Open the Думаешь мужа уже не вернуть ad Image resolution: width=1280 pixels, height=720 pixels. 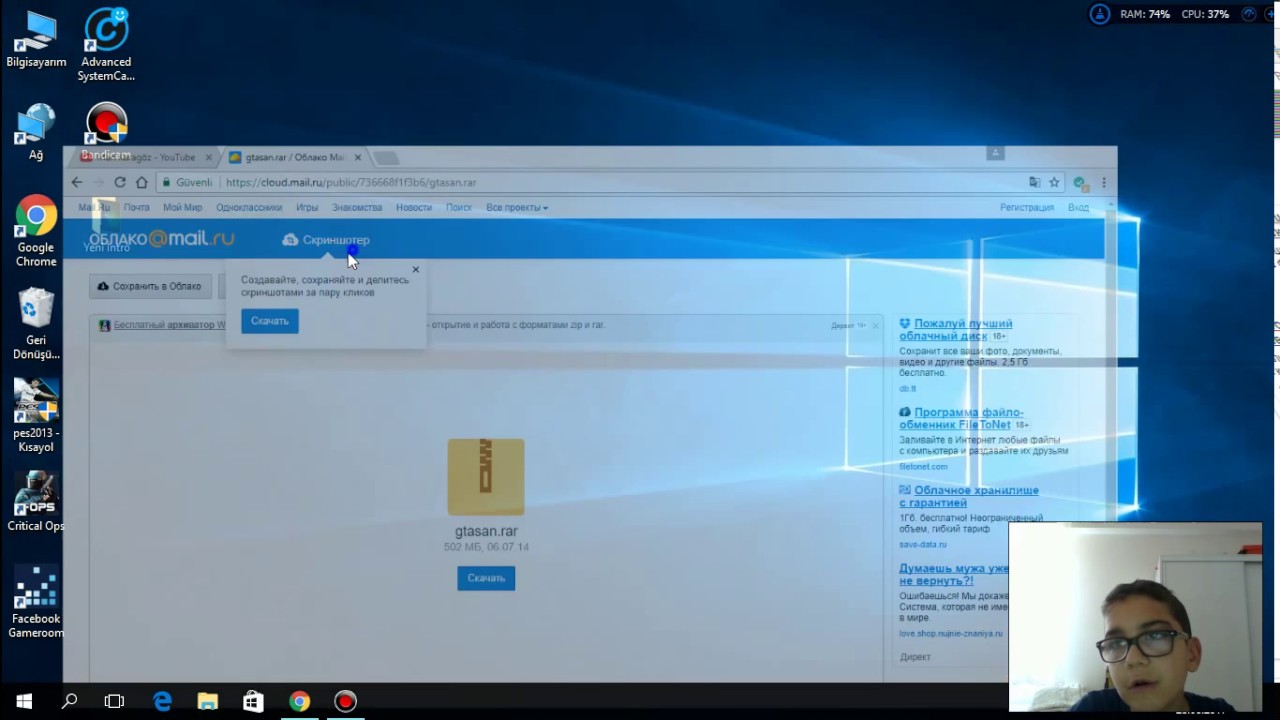(x=954, y=574)
